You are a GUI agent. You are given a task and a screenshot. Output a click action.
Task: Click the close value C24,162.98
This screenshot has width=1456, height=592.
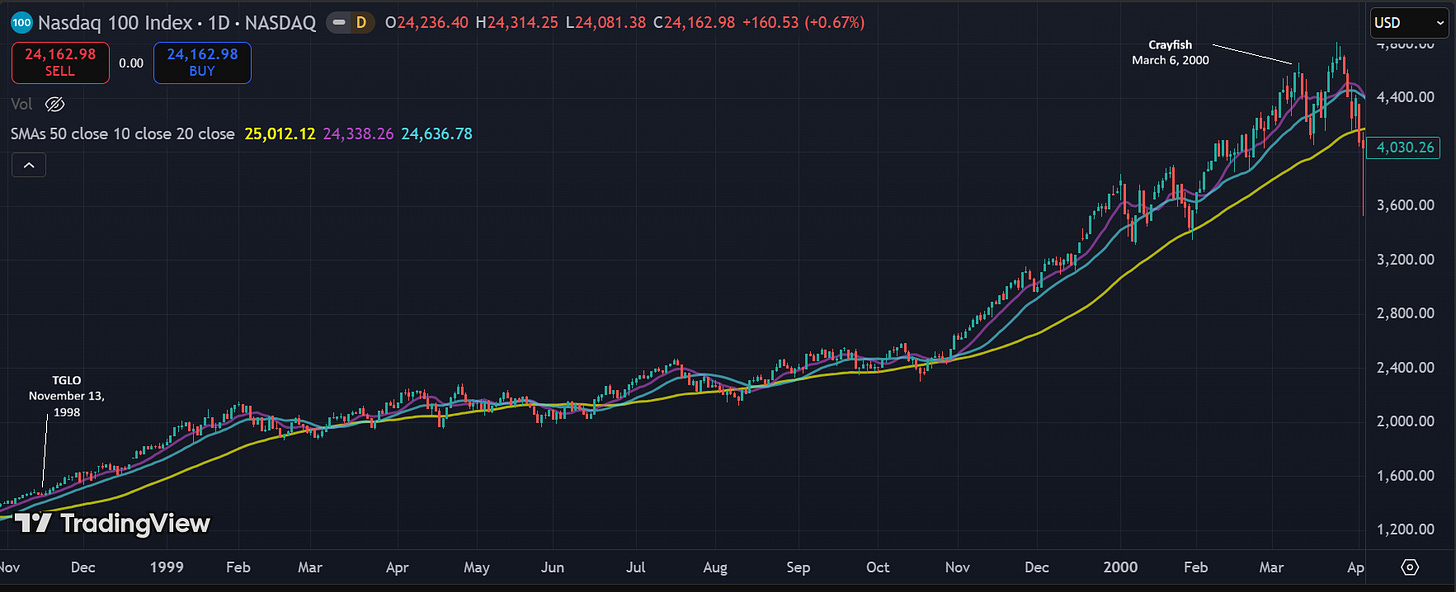[694, 22]
